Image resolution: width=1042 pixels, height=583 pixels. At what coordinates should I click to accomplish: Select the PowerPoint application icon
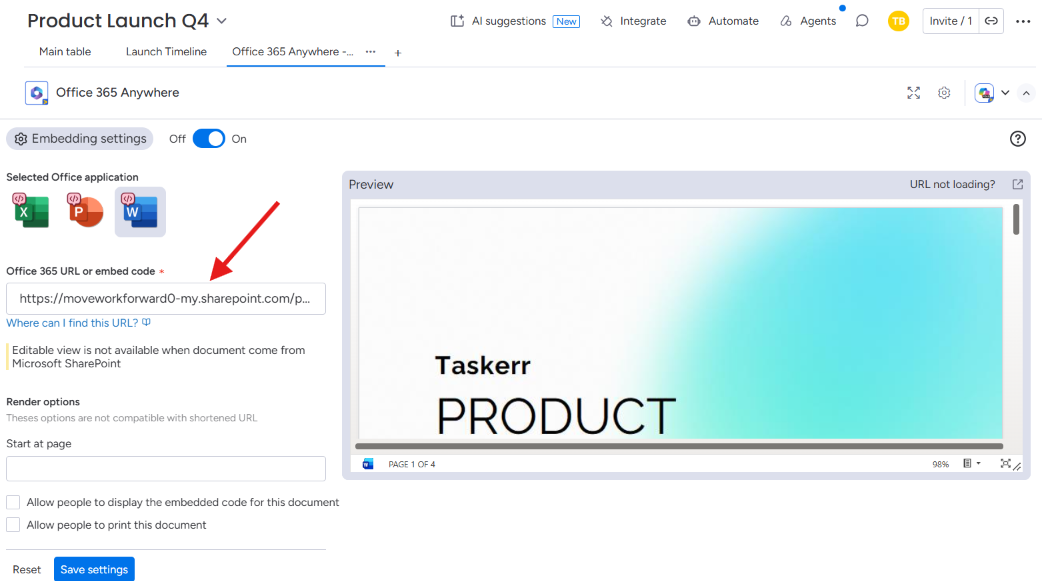85,211
